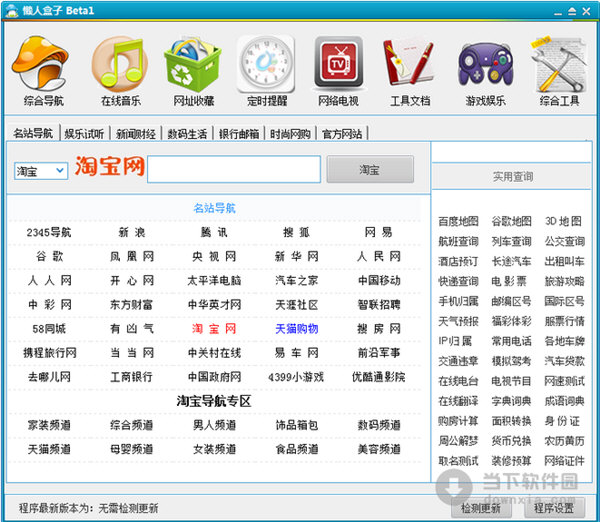The width and height of the screenshot is (600, 522).
Task: Click the 实用查询 header button
Action: coord(512,176)
